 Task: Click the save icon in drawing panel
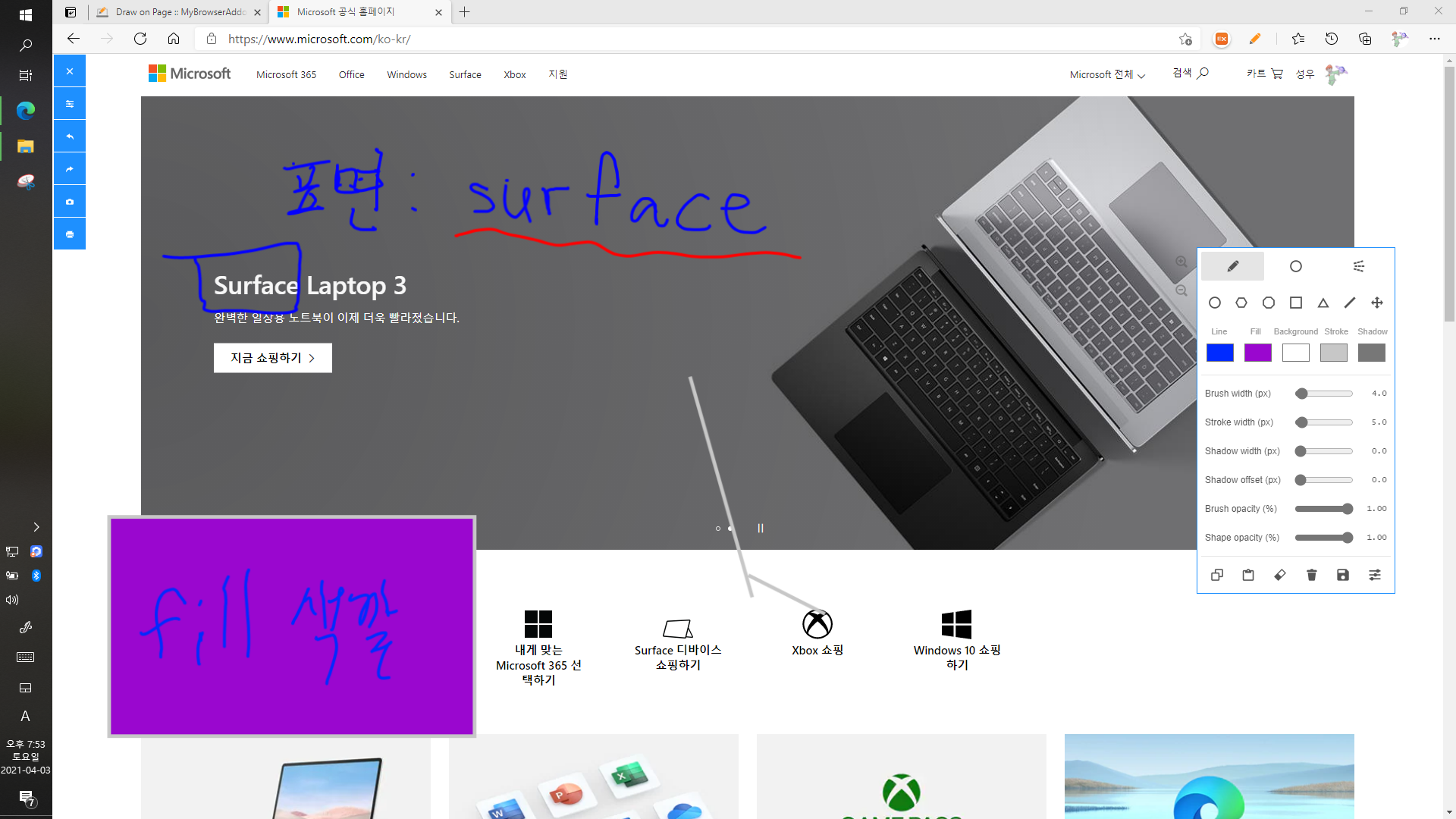(1343, 575)
